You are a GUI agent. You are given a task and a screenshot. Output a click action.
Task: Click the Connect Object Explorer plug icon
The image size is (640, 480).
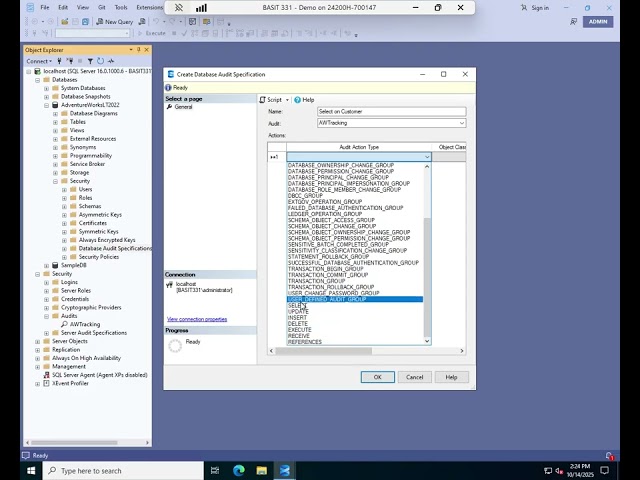point(60,61)
